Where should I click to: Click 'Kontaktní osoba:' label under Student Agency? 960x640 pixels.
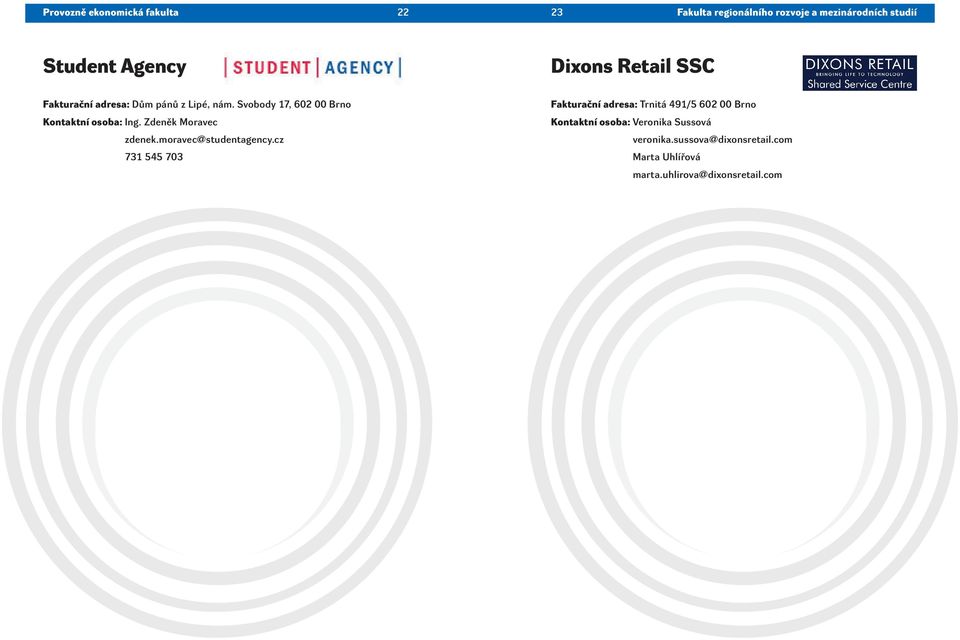point(83,122)
